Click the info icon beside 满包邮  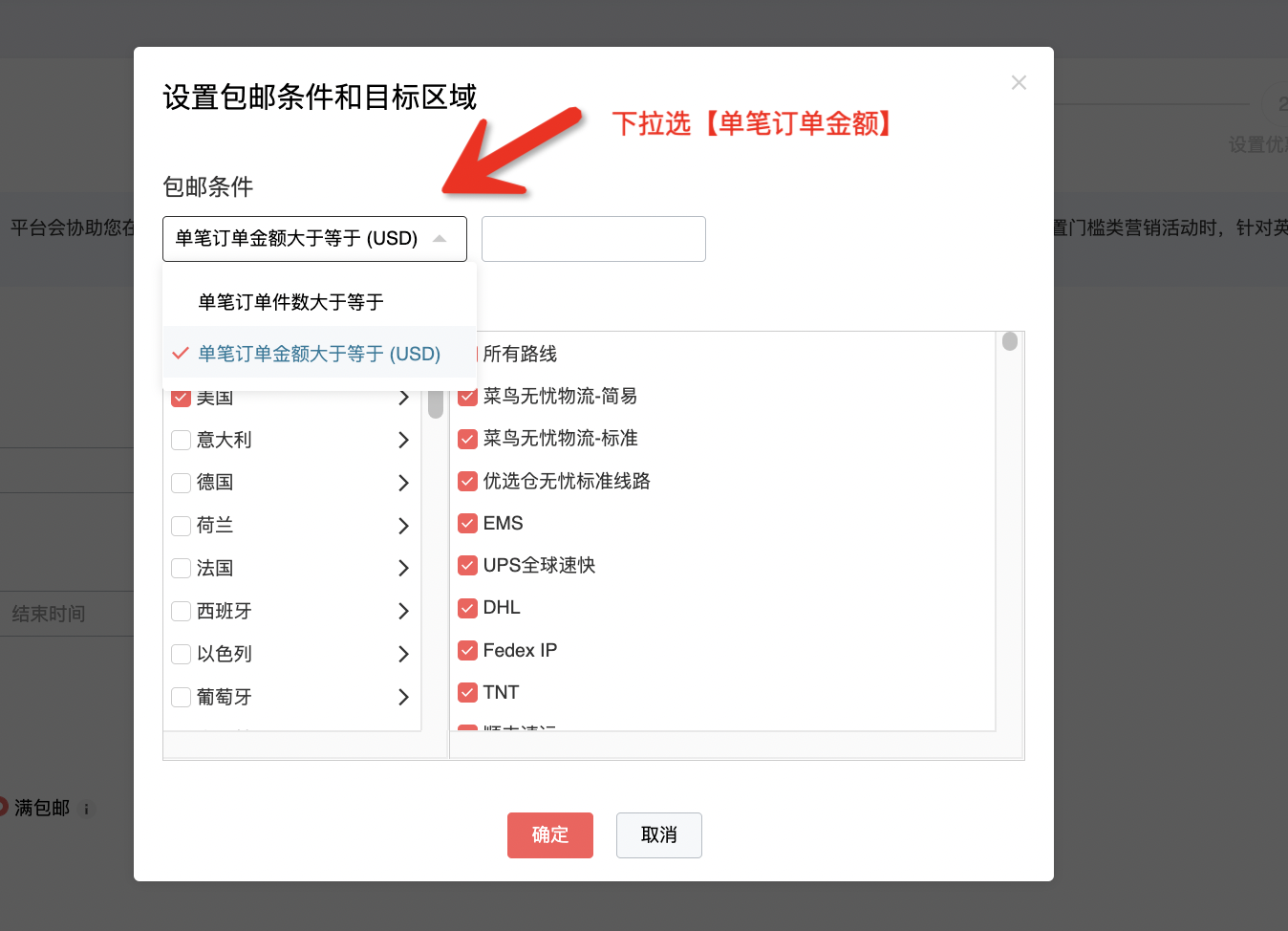[x=86, y=810]
